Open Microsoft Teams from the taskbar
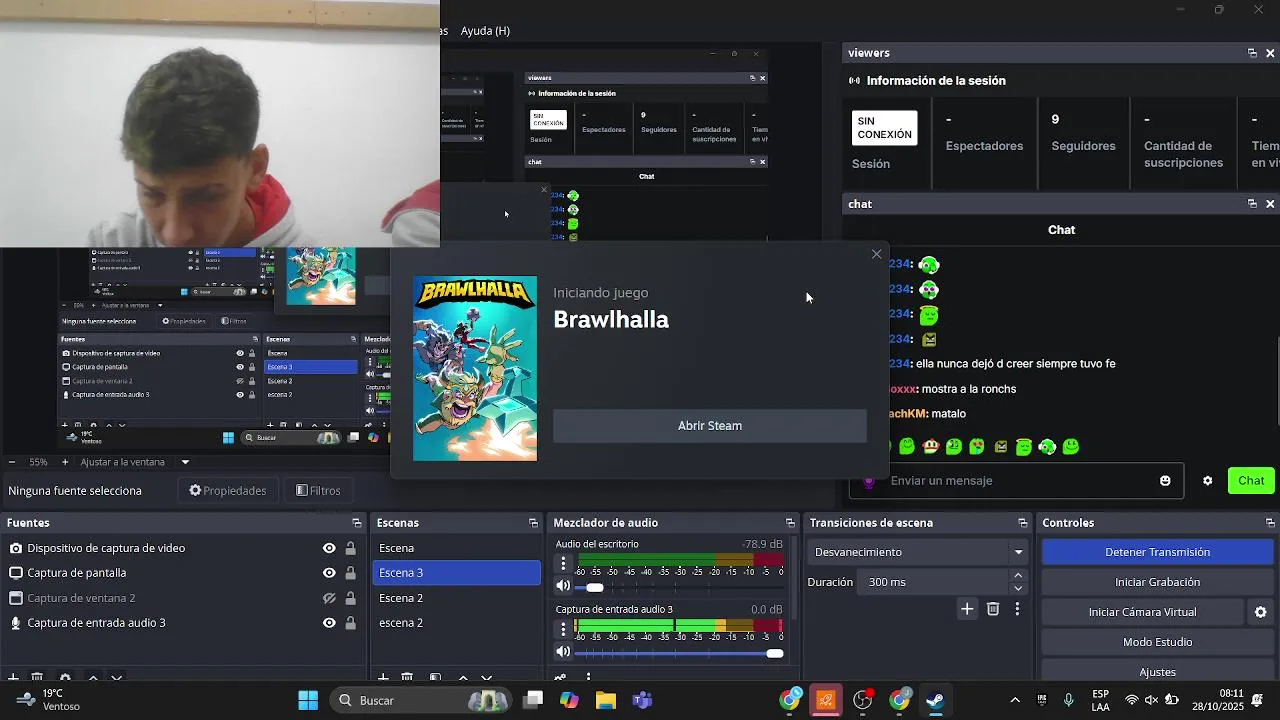The width and height of the screenshot is (1280, 720). [x=642, y=700]
